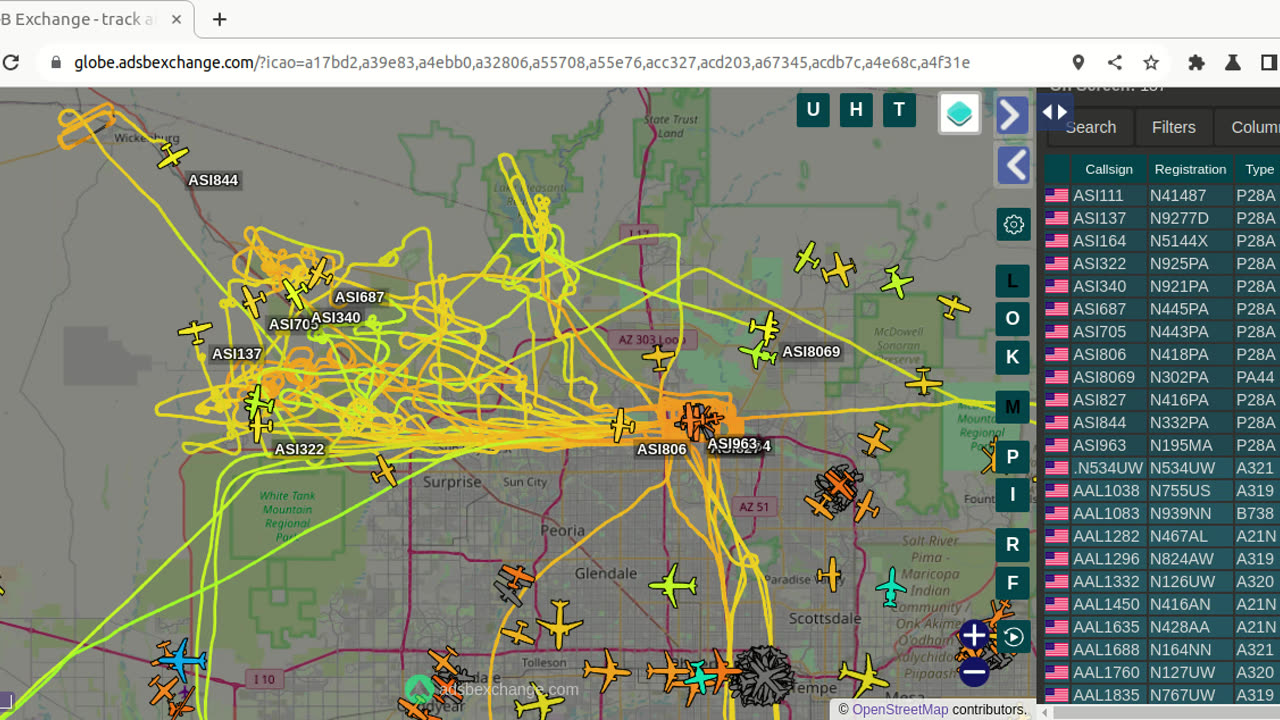This screenshot has height=720, width=1280.
Task: Click the ASI806 label on map
Action: pyautogui.click(x=662, y=449)
